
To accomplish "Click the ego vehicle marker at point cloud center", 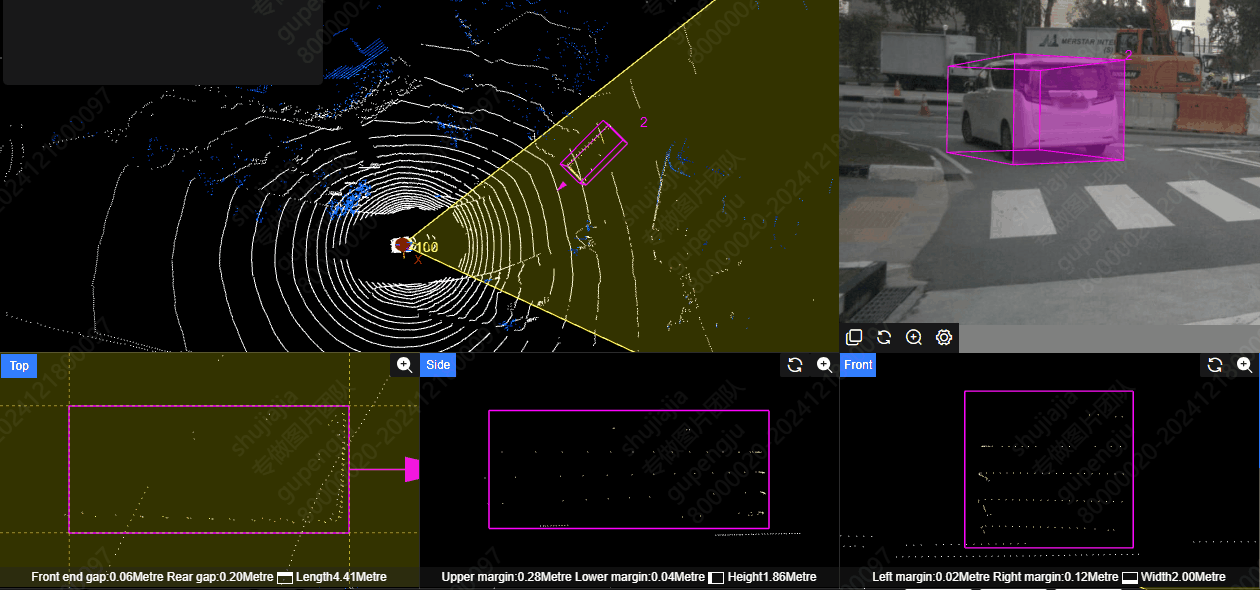I will (402, 245).
